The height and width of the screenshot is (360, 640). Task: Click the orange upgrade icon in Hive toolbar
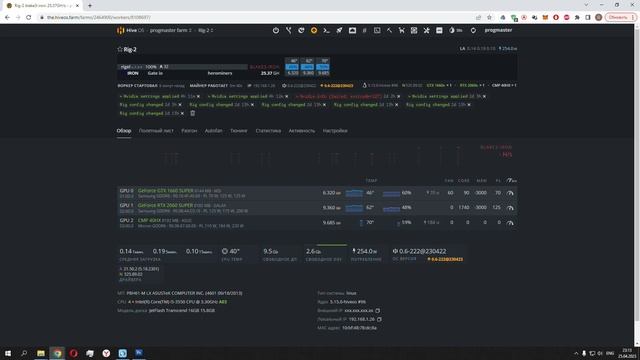pyautogui.click(x=314, y=30)
